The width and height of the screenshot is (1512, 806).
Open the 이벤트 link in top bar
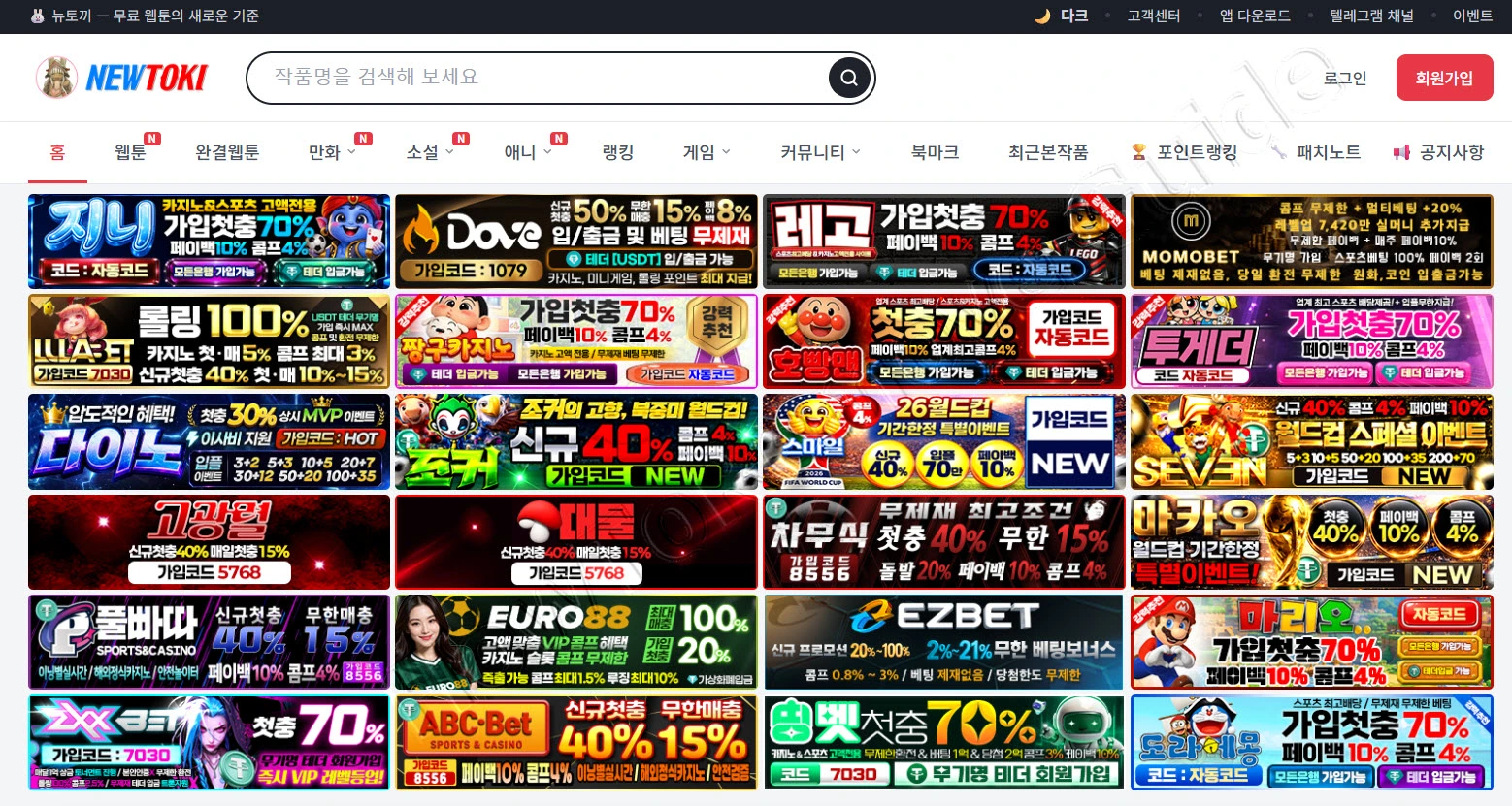click(x=1472, y=16)
